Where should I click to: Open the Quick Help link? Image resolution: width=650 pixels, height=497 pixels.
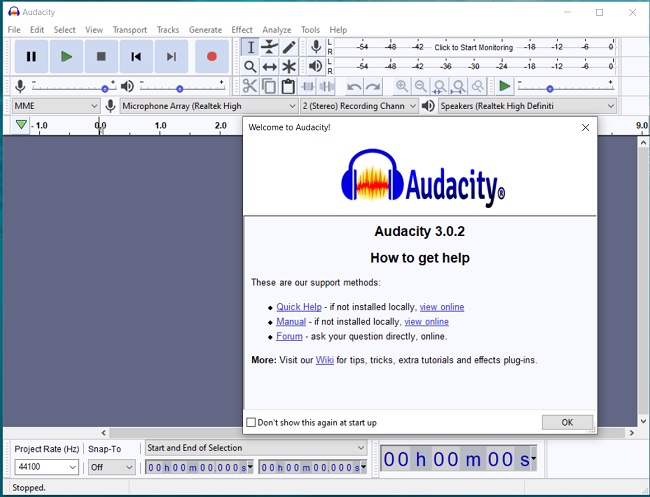coord(299,307)
